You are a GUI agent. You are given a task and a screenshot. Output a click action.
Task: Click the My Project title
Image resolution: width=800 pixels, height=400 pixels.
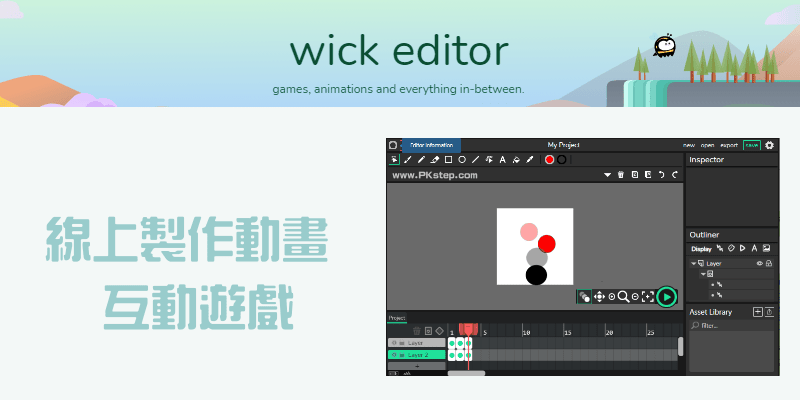pyautogui.click(x=563, y=145)
